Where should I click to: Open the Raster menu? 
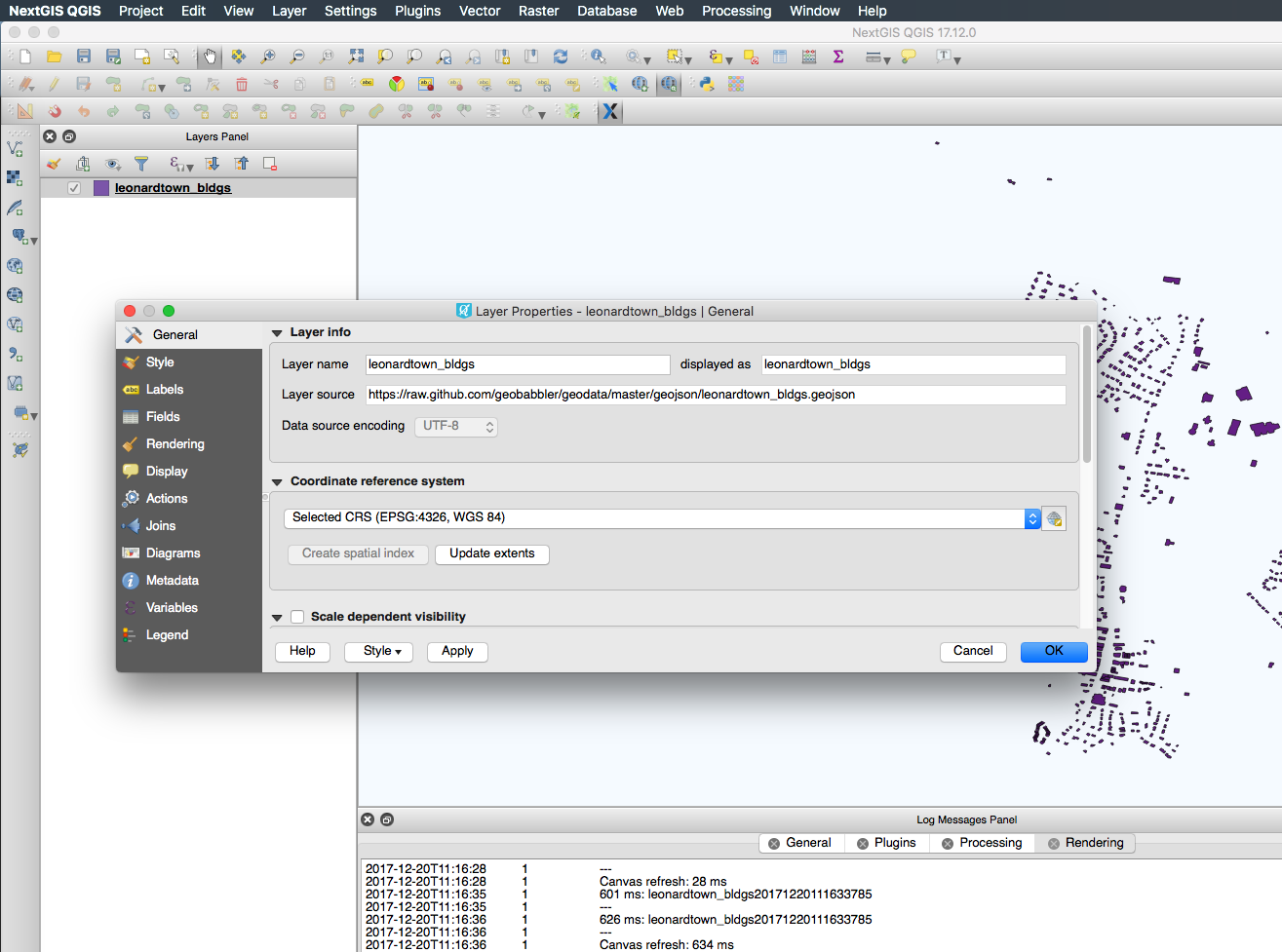(538, 11)
